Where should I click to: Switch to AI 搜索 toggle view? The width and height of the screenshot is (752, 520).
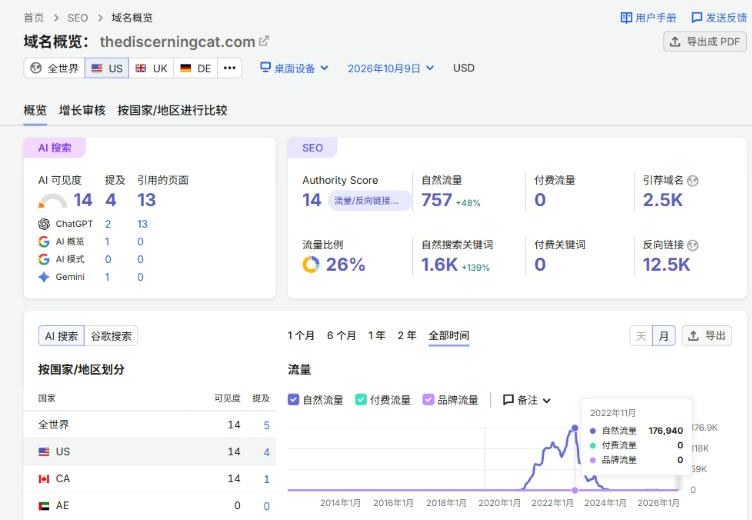point(61,336)
